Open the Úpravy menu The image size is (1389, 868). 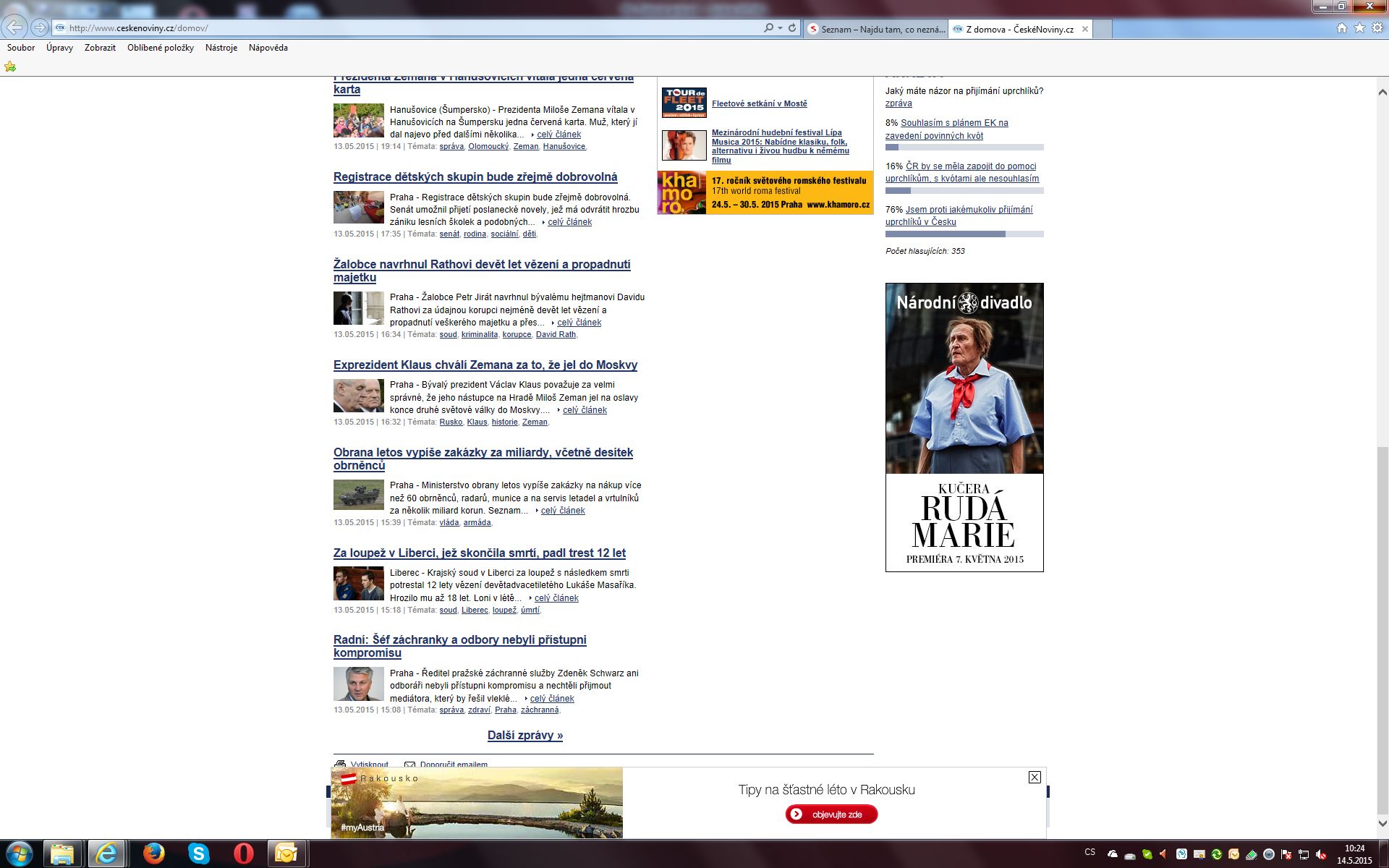[x=59, y=48]
